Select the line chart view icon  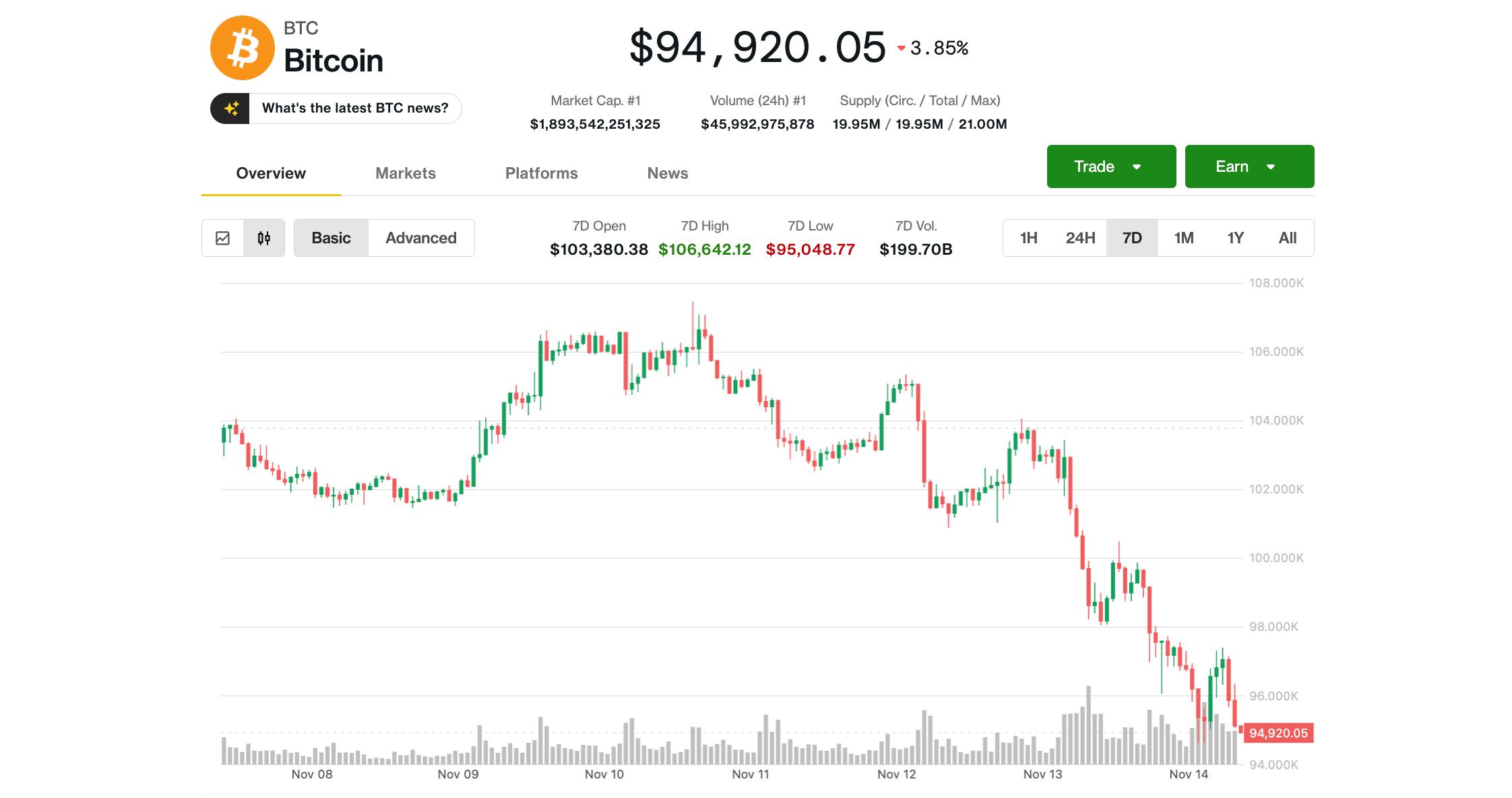point(223,237)
